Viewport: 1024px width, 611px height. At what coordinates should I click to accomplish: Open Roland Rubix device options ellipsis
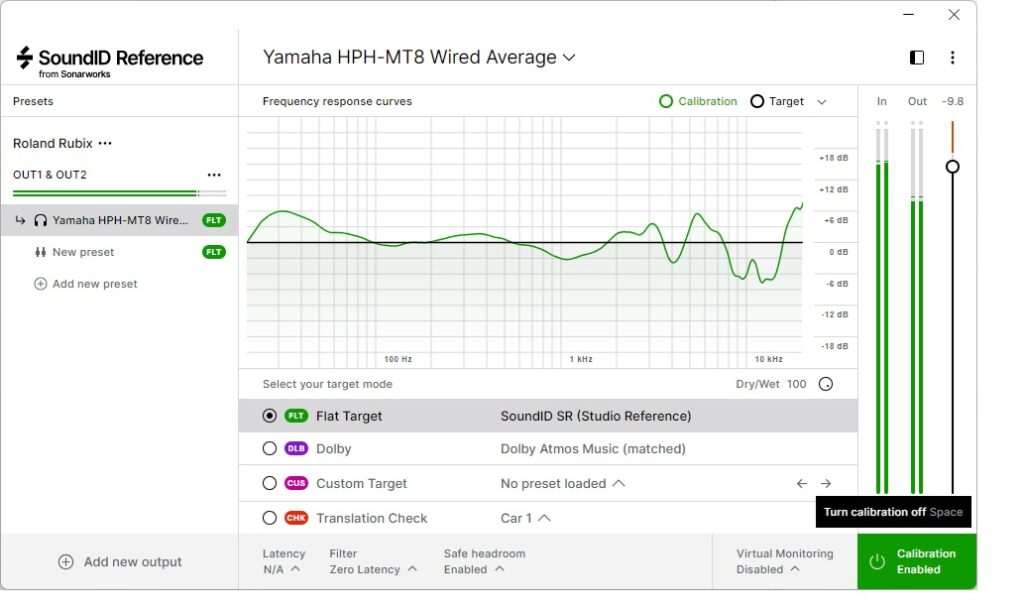[x=105, y=144]
